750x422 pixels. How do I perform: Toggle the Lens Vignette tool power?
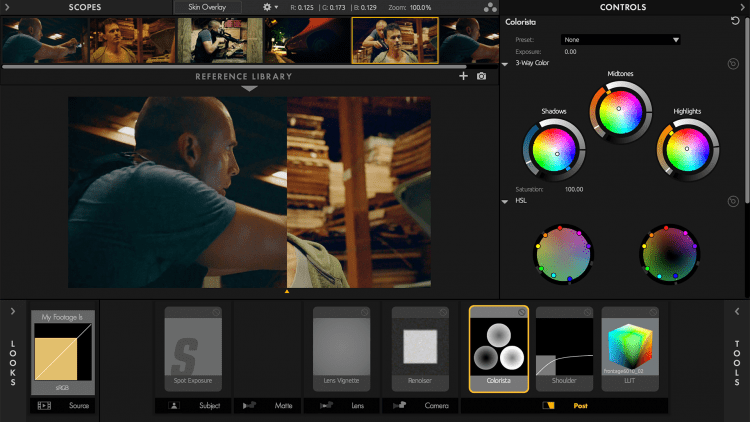pyautogui.click(x=364, y=313)
